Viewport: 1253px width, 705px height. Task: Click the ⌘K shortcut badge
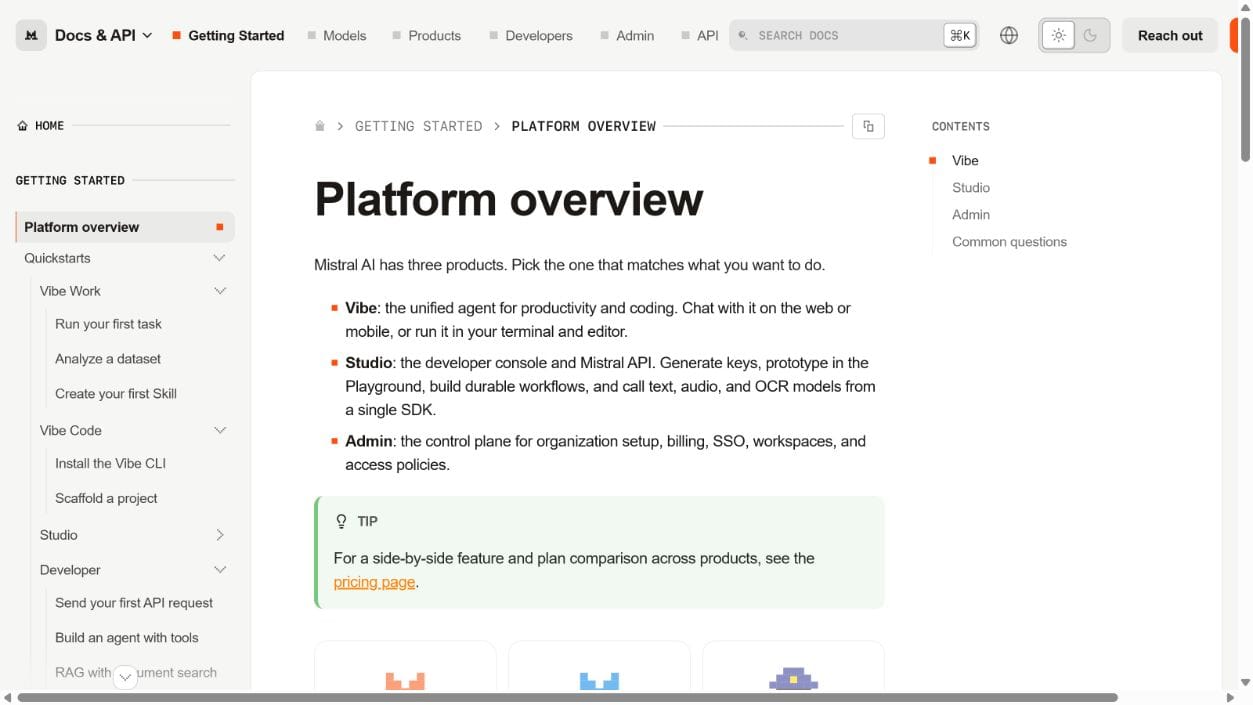pyautogui.click(x=960, y=35)
